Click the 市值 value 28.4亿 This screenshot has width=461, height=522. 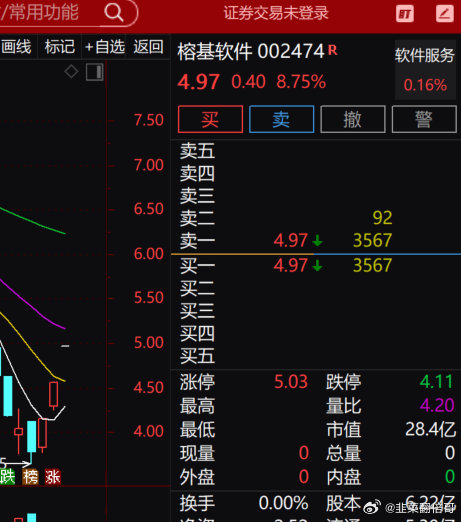tap(430, 429)
